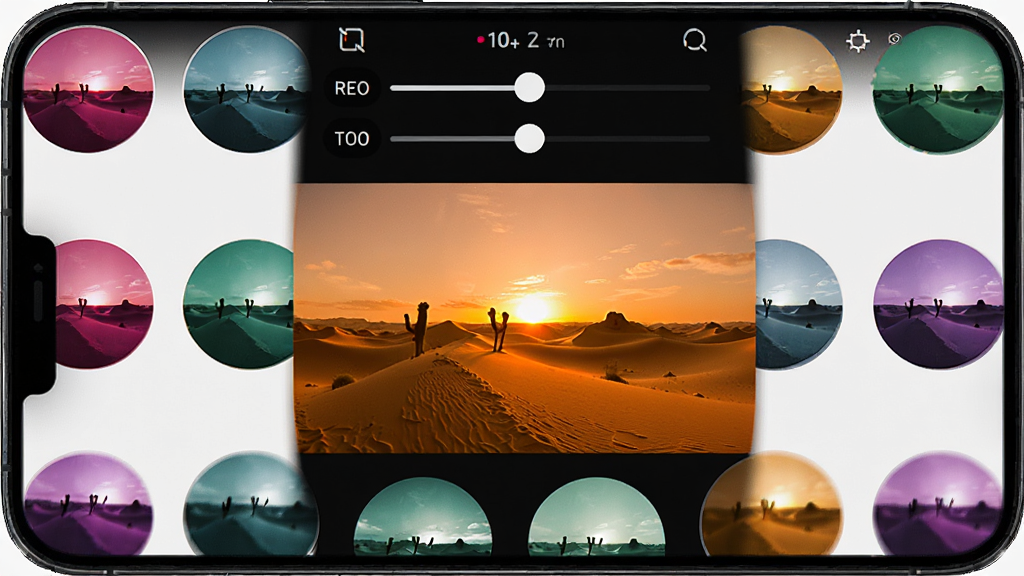Choose the bottom-right purple filter circle
Image resolution: width=1024 pixels, height=576 pixels.
(x=938, y=504)
